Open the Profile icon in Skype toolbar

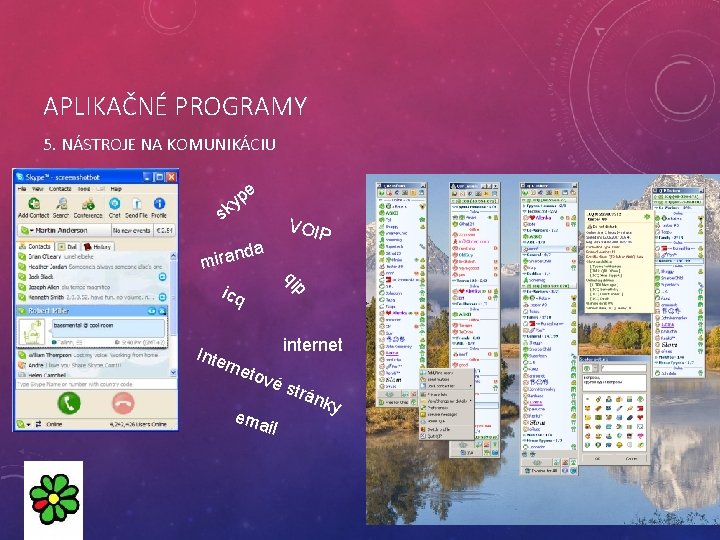point(159,208)
